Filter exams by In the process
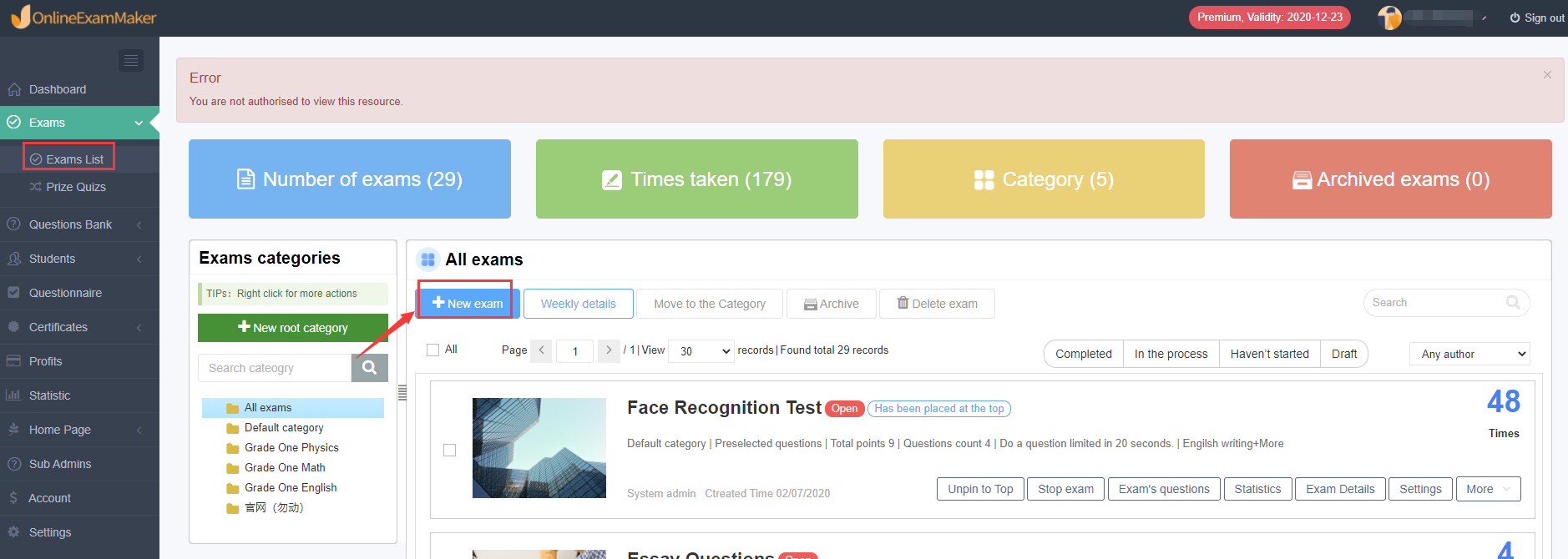This screenshot has width=1568, height=559. [x=1171, y=354]
